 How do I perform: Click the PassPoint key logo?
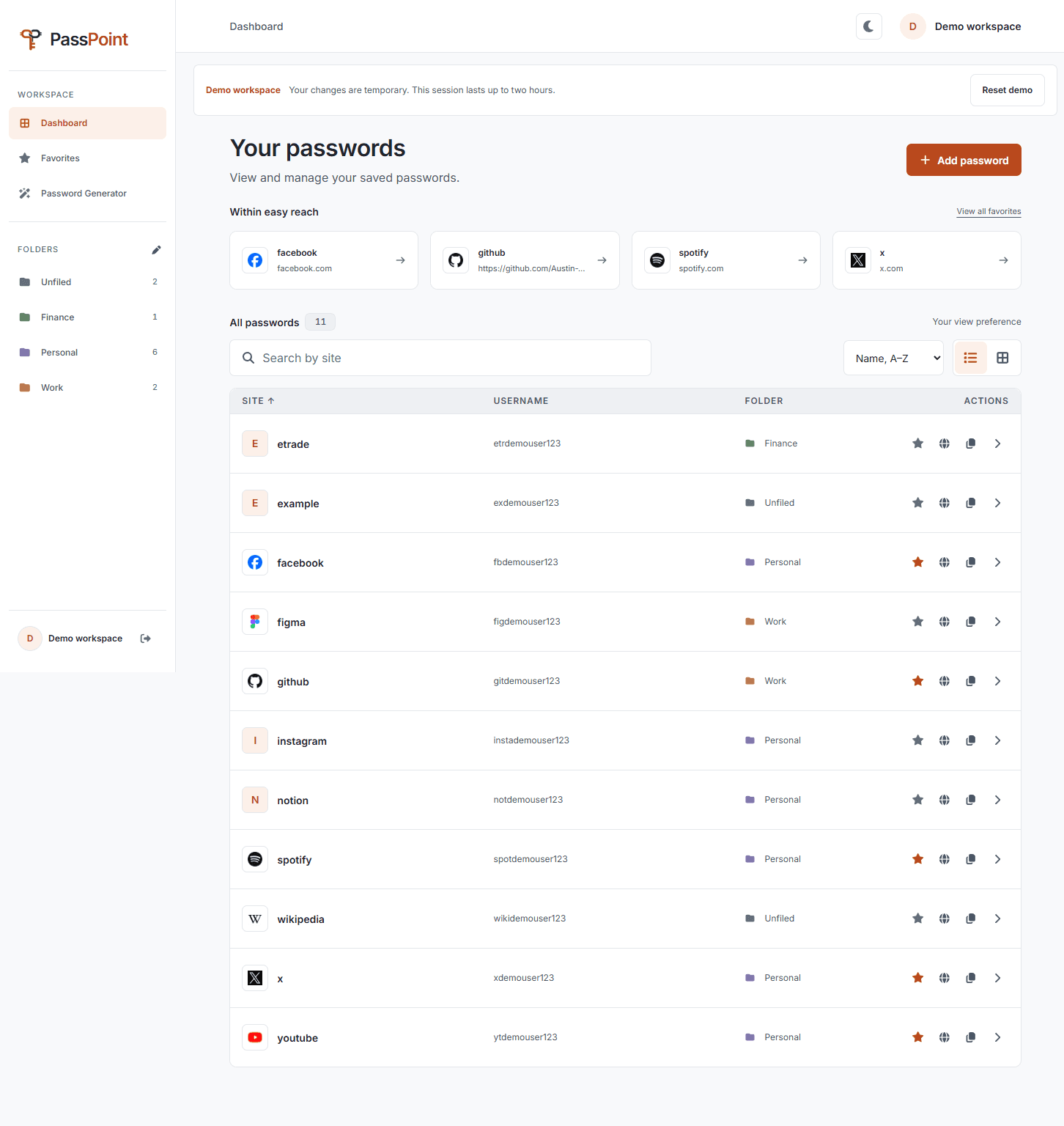click(x=31, y=39)
